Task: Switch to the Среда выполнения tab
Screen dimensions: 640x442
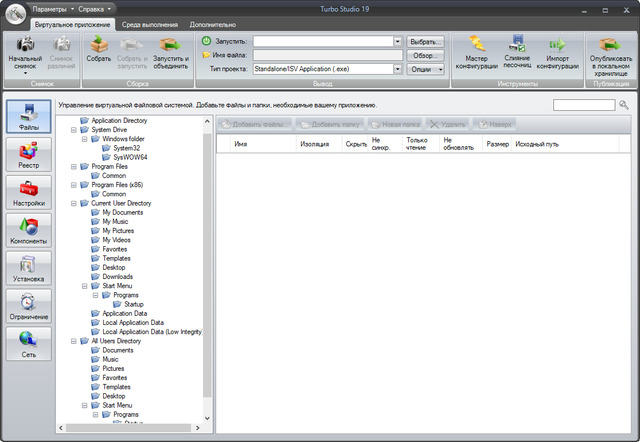Action: click(x=151, y=23)
